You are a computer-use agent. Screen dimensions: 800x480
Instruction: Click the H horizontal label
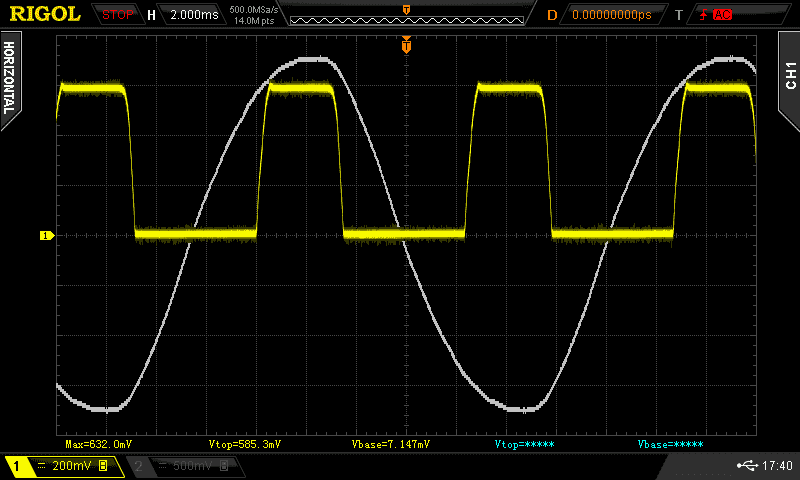pyautogui.click(x=151, y=15)
